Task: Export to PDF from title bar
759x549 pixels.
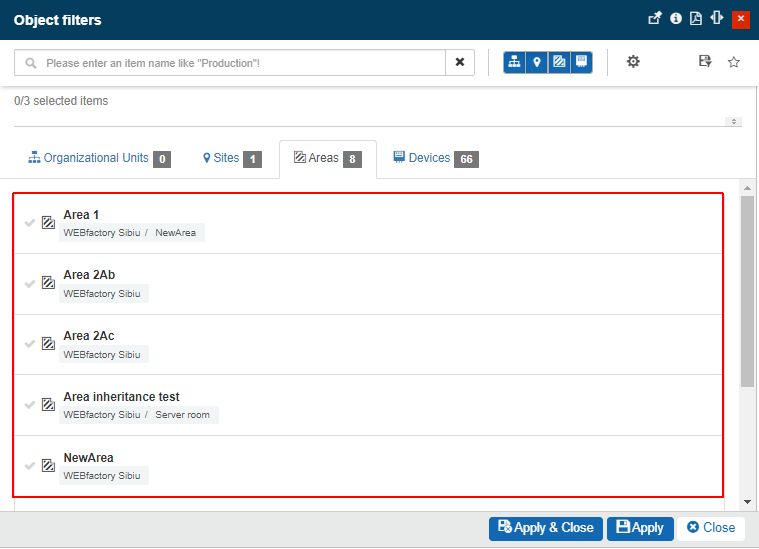Action: [696, 18]
